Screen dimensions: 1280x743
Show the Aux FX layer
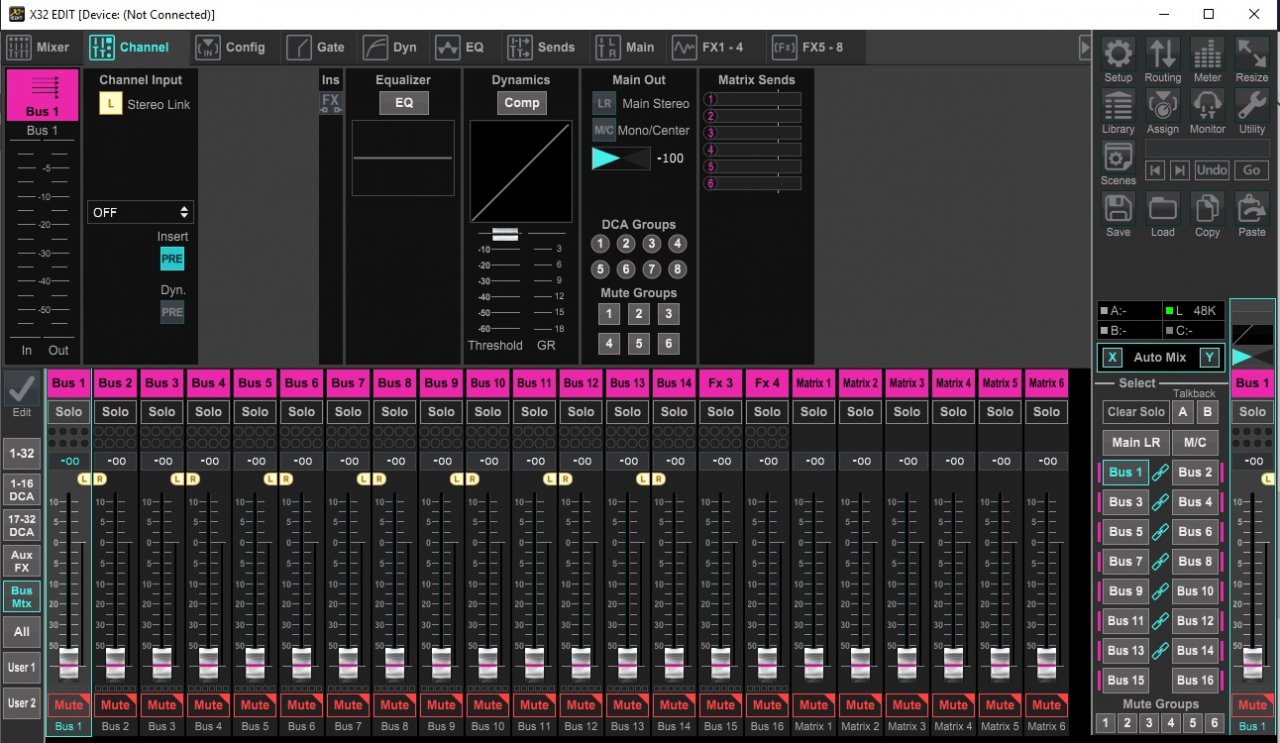point(21,561)
